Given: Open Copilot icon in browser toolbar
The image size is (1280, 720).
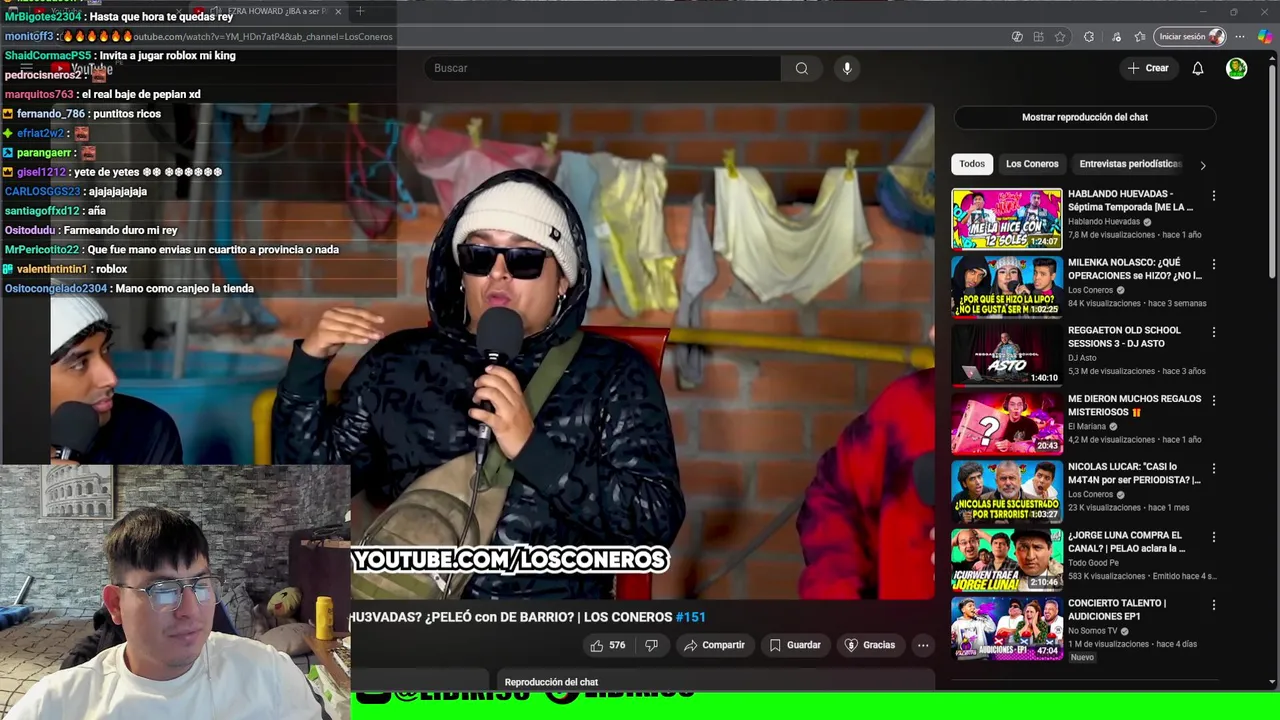Looking at the screenshot, I should point(1265,37).
